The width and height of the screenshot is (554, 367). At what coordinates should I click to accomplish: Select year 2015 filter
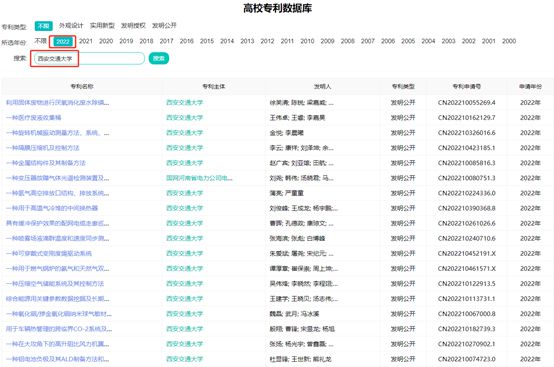coord(207,41)
